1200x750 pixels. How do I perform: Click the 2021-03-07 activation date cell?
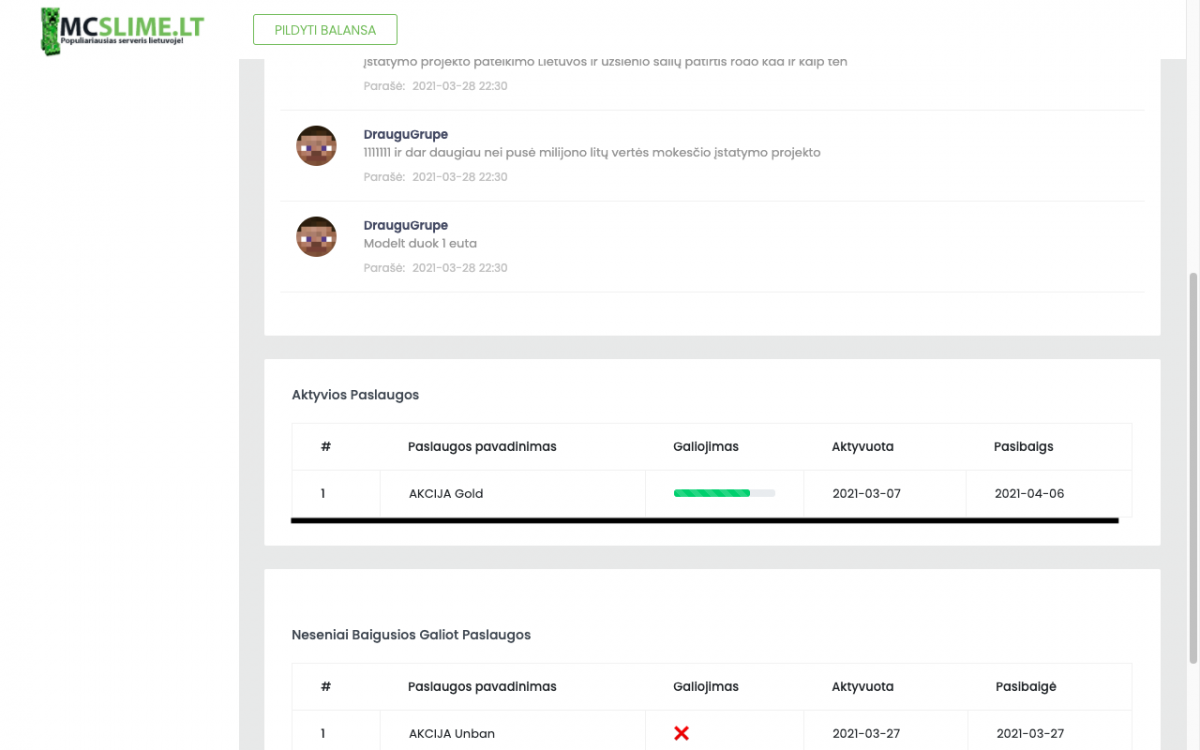click(867, 493)
